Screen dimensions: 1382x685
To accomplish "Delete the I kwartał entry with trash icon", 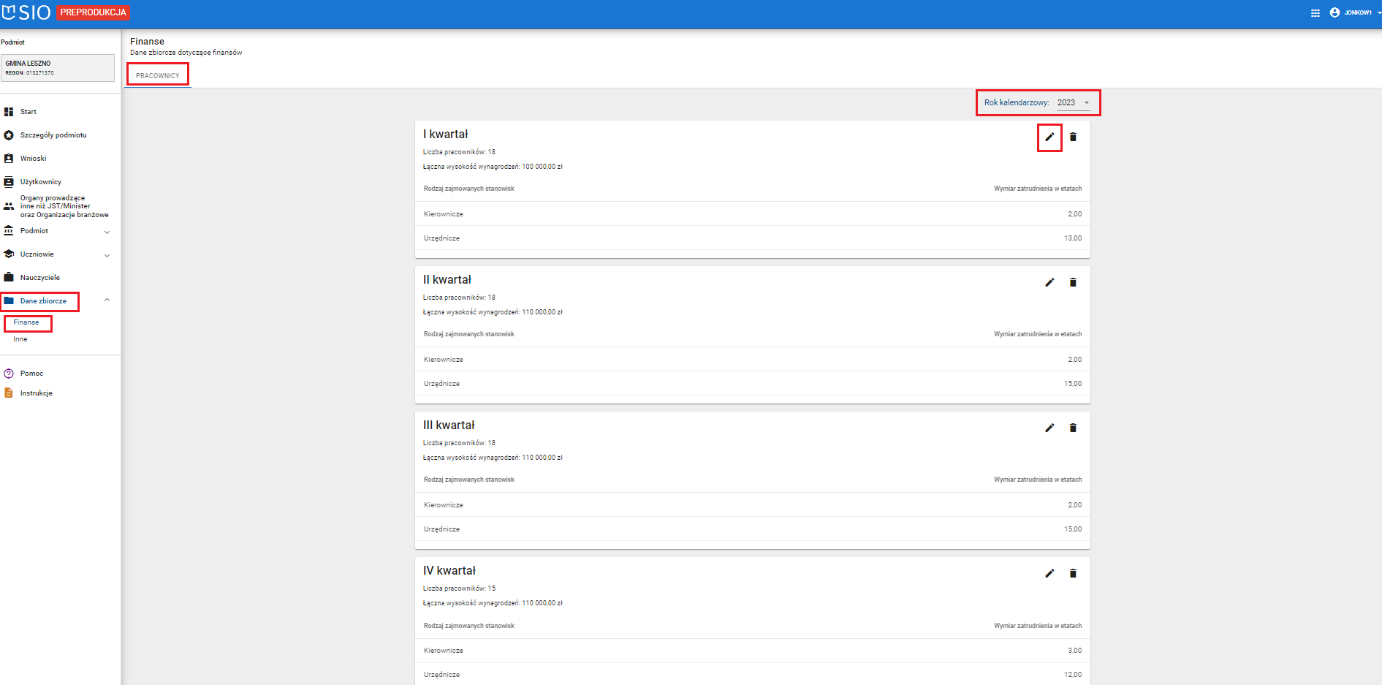I will click(1073, 137).
